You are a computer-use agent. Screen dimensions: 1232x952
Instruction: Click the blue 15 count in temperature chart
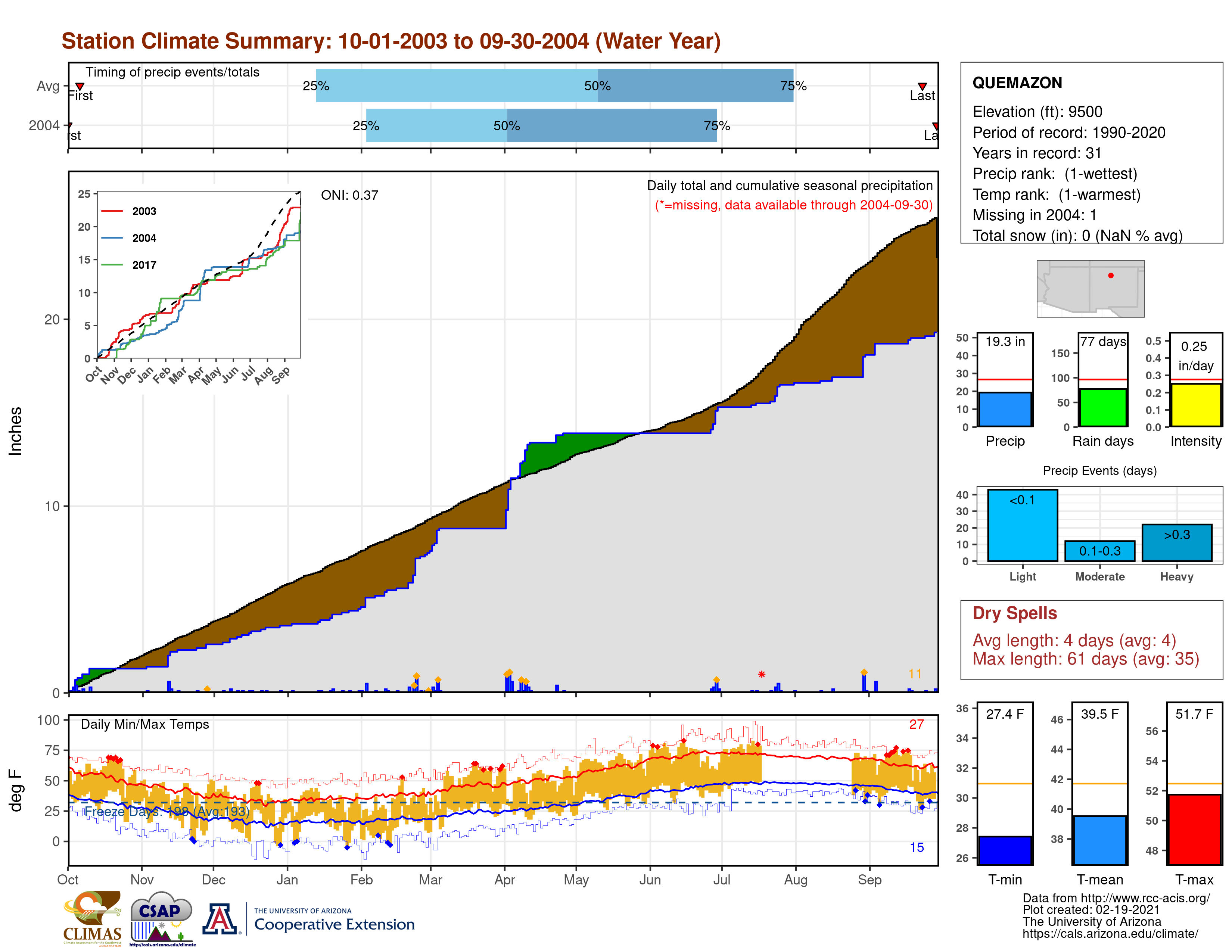pyautogui.click(x=917, y=848)
